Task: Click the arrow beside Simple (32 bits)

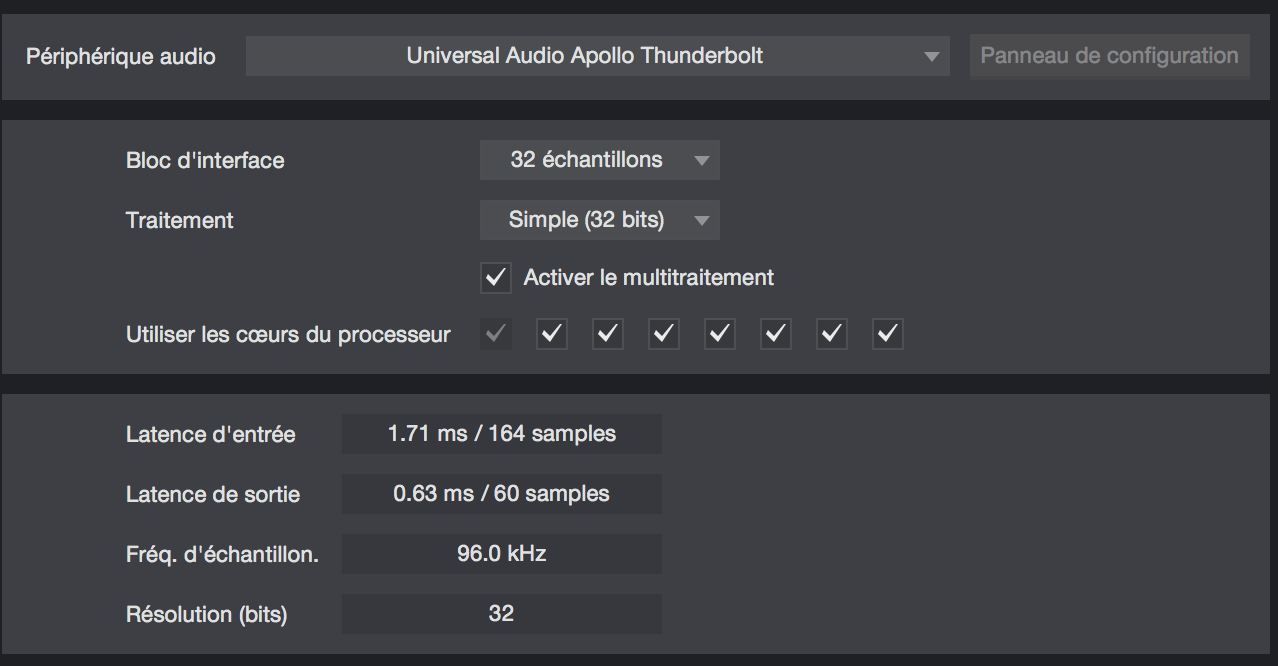Action: pyautogui.click(x=701, y=221)
